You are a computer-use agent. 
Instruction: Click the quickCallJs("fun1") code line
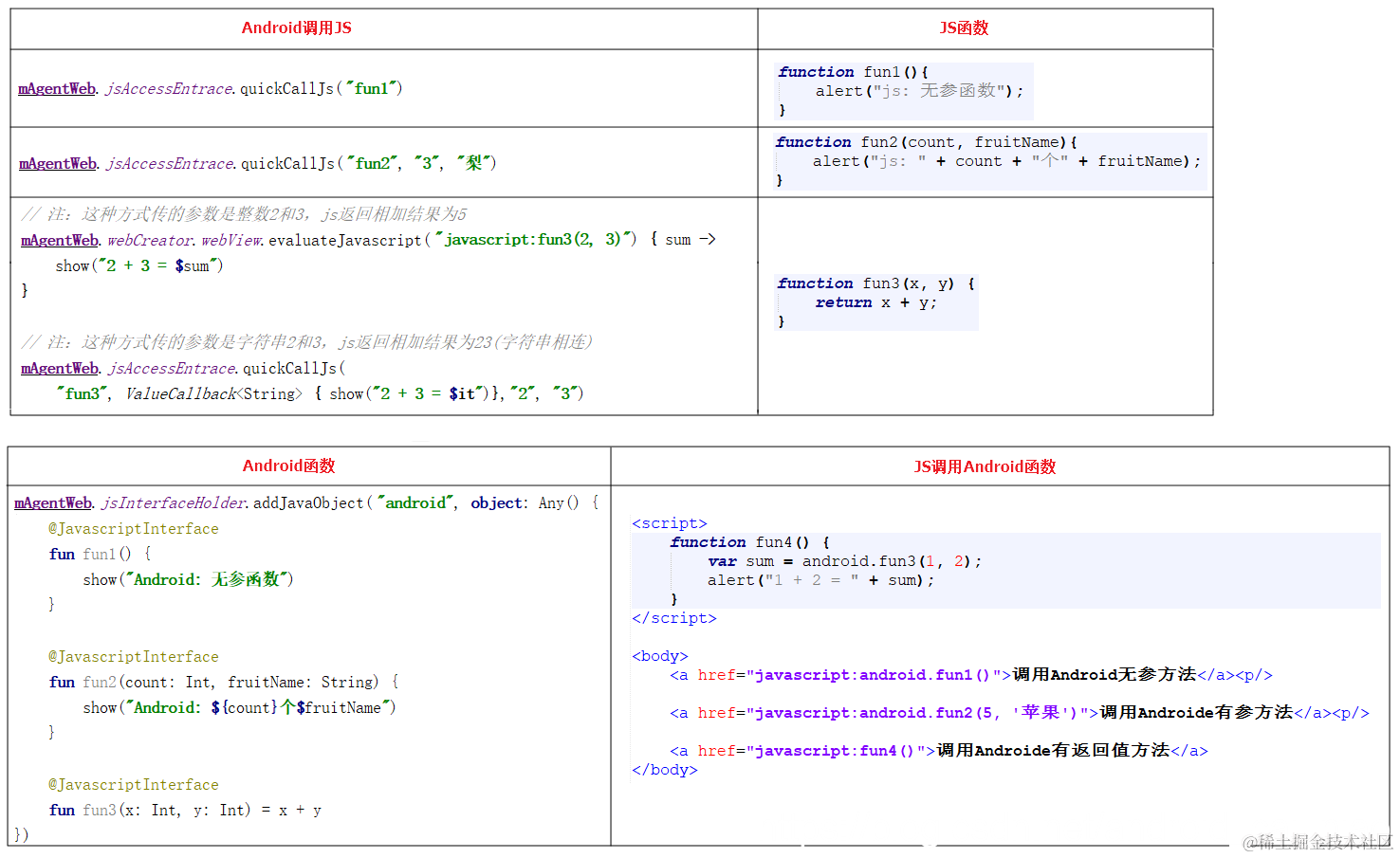click(x=211, y=88)
